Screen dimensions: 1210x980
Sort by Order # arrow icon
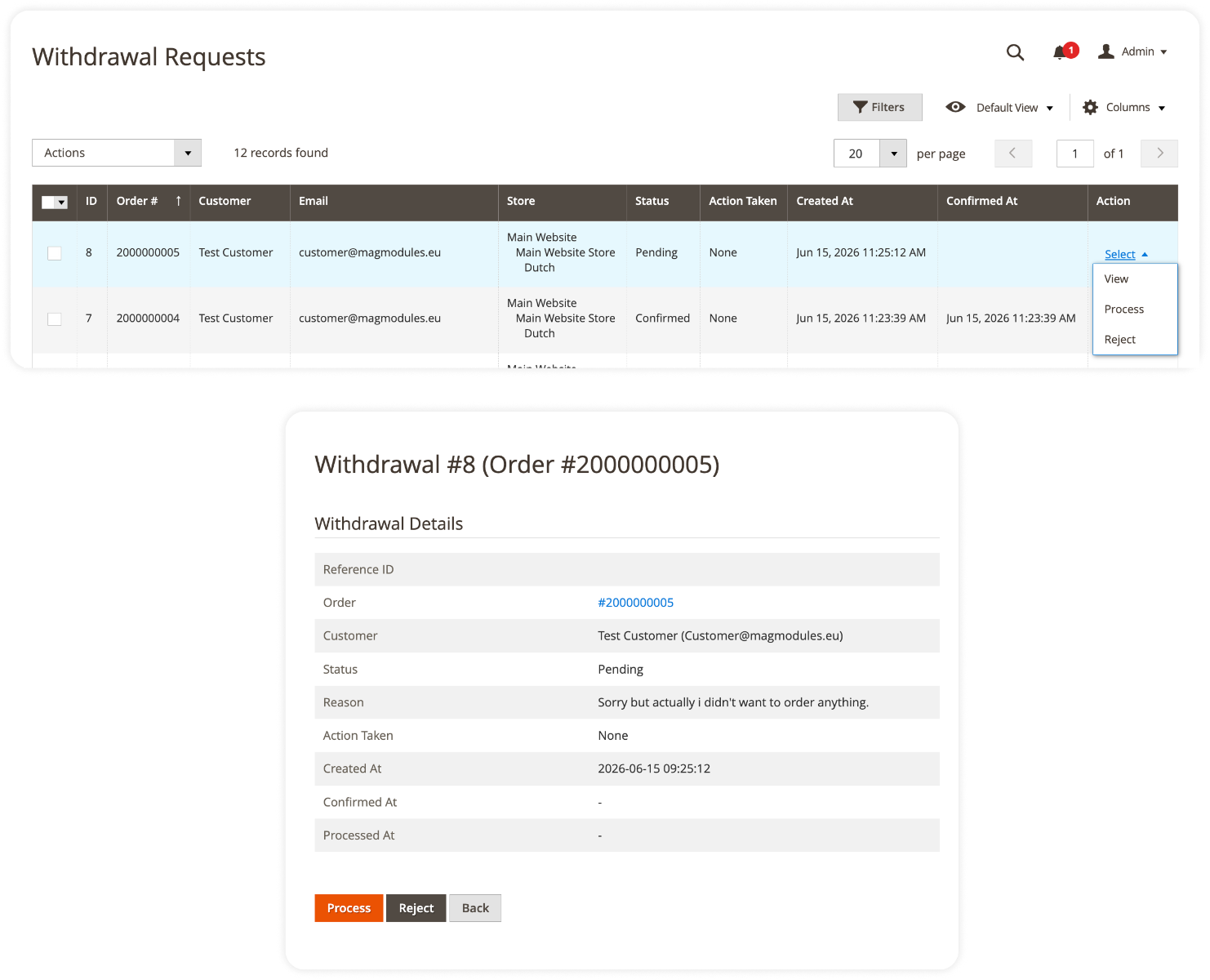[178, 201]
